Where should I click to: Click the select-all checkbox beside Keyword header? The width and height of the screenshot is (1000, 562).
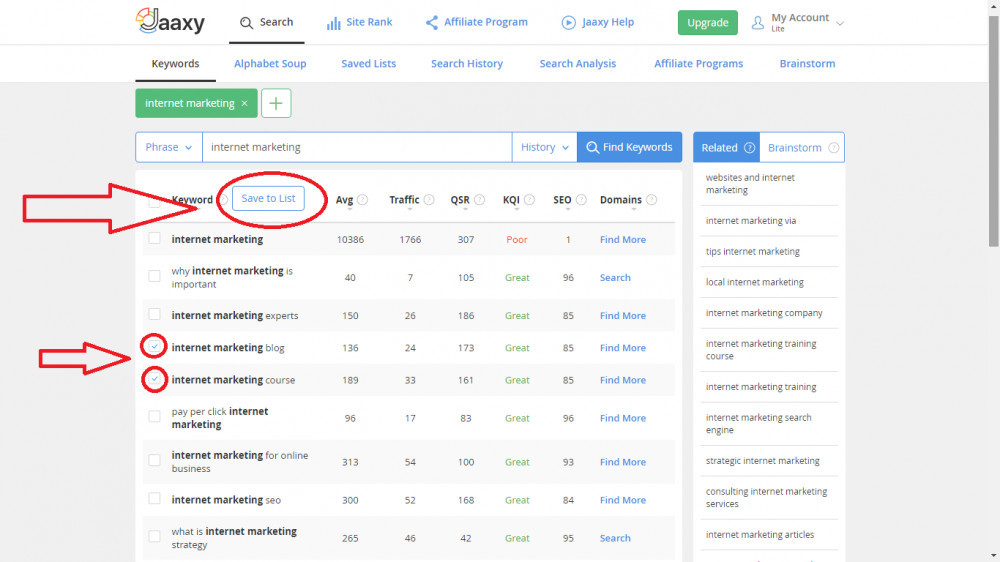(x=154, y=201)
